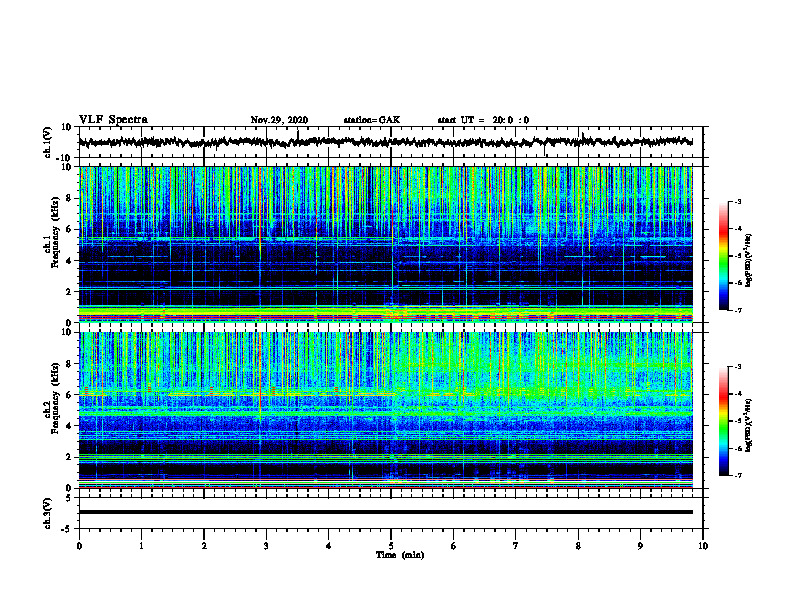
Task: Click the "-5" tick on ch.3(V) axis
Action: [x=68, y=529]
